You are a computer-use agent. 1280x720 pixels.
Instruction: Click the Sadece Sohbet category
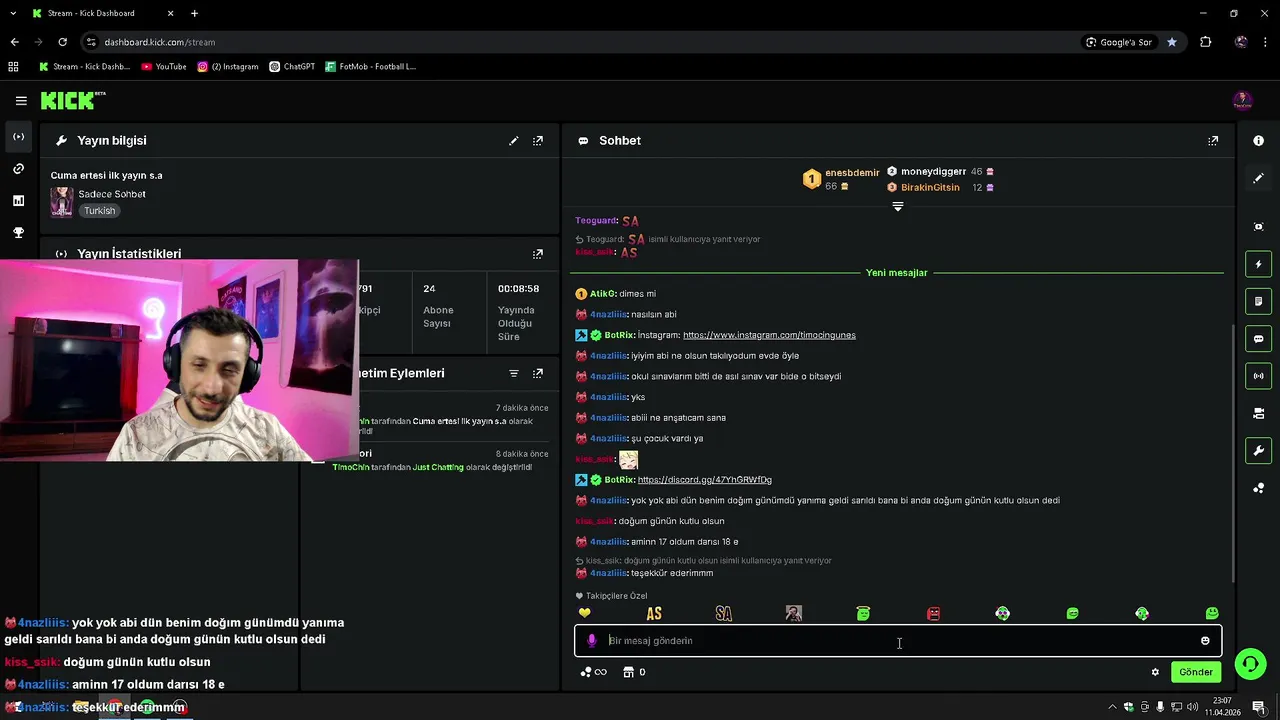[x=112, y=194]
